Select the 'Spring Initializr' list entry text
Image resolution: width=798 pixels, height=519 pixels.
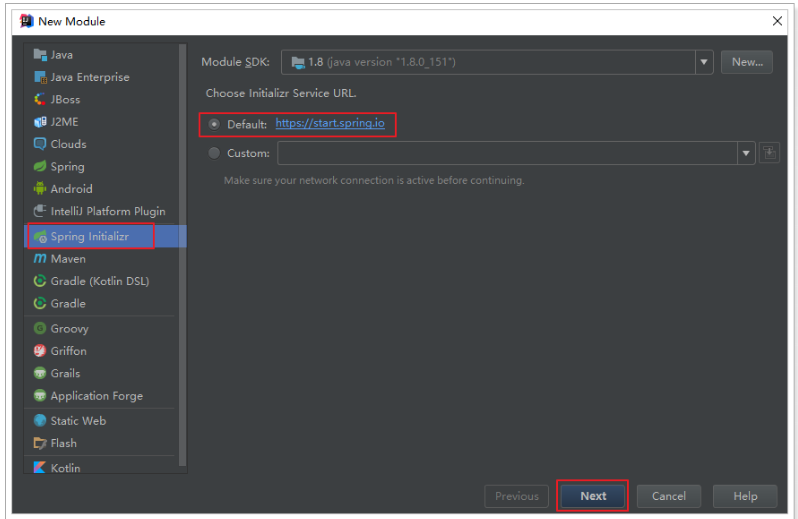[90, 237]
